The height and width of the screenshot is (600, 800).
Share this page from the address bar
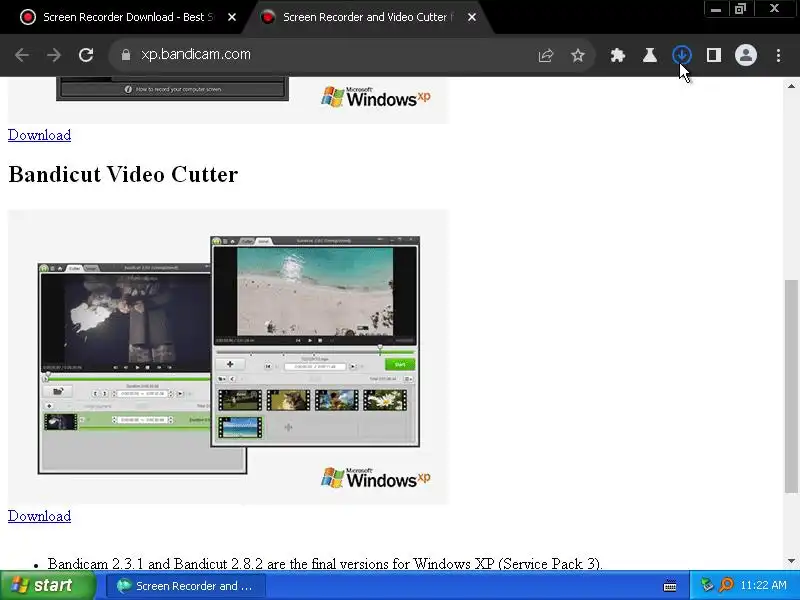tap(546, 55)
